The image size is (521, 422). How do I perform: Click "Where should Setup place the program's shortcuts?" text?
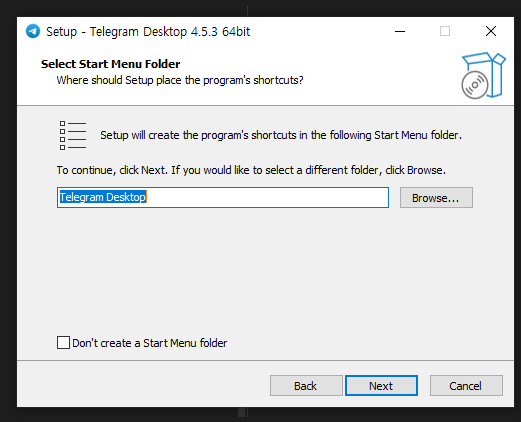pos(180,80)
